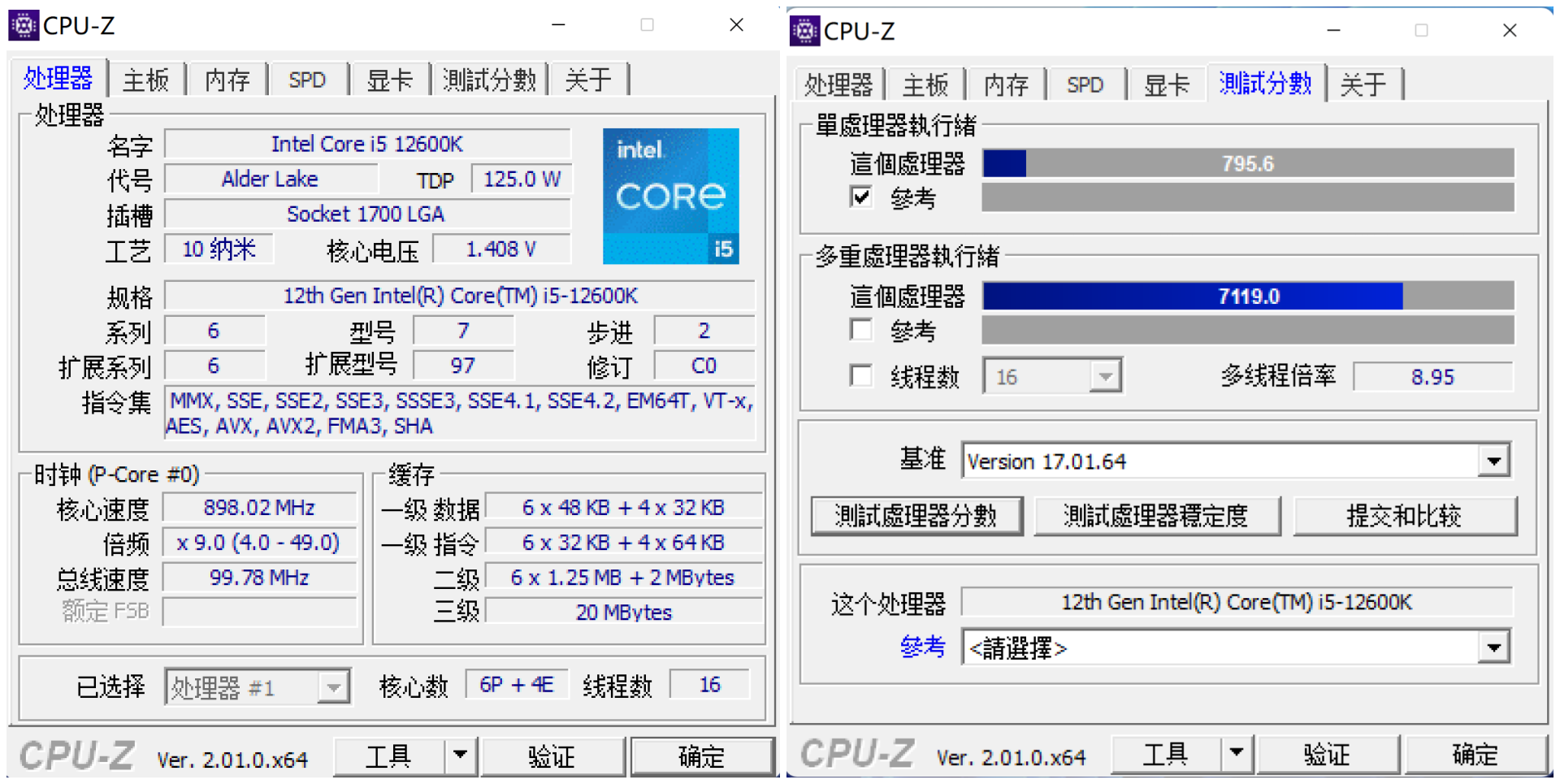Screen dimensions: 1560x784
Task: Click the 提交和比较 button
Action: 1405,515
